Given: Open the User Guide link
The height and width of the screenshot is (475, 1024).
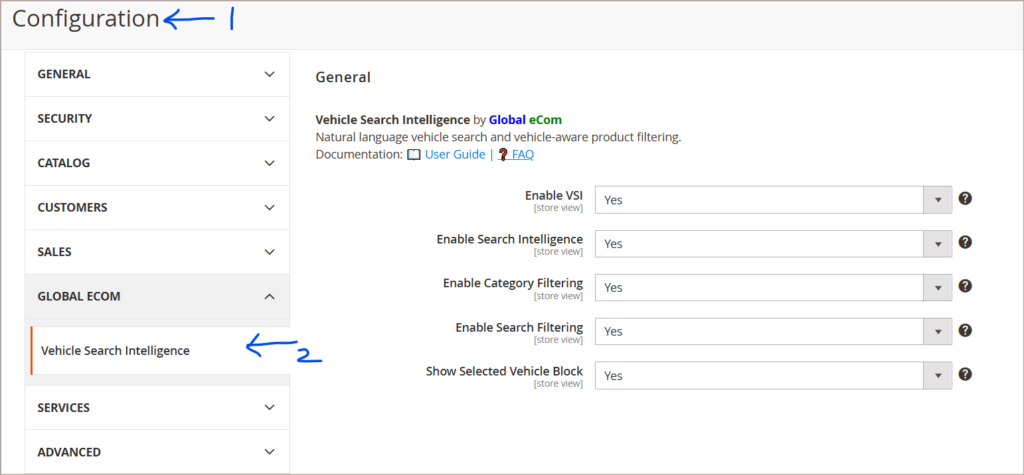Looking at the screenshot, I should [x=455, y=155].
